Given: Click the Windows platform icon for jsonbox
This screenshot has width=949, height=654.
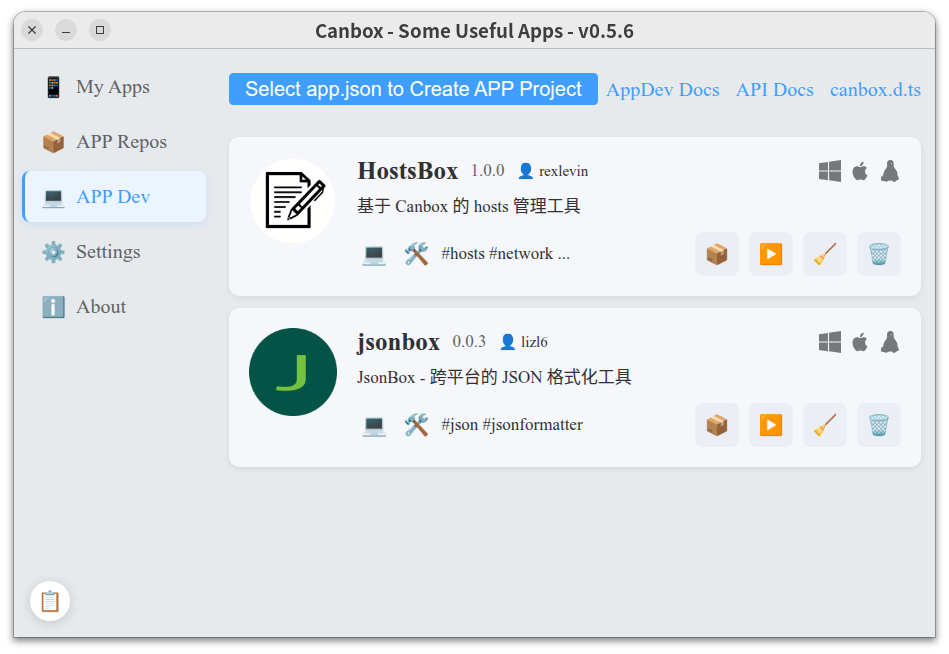Looking at the screenshot, I should pyautogui.click(x=830, y=342).
